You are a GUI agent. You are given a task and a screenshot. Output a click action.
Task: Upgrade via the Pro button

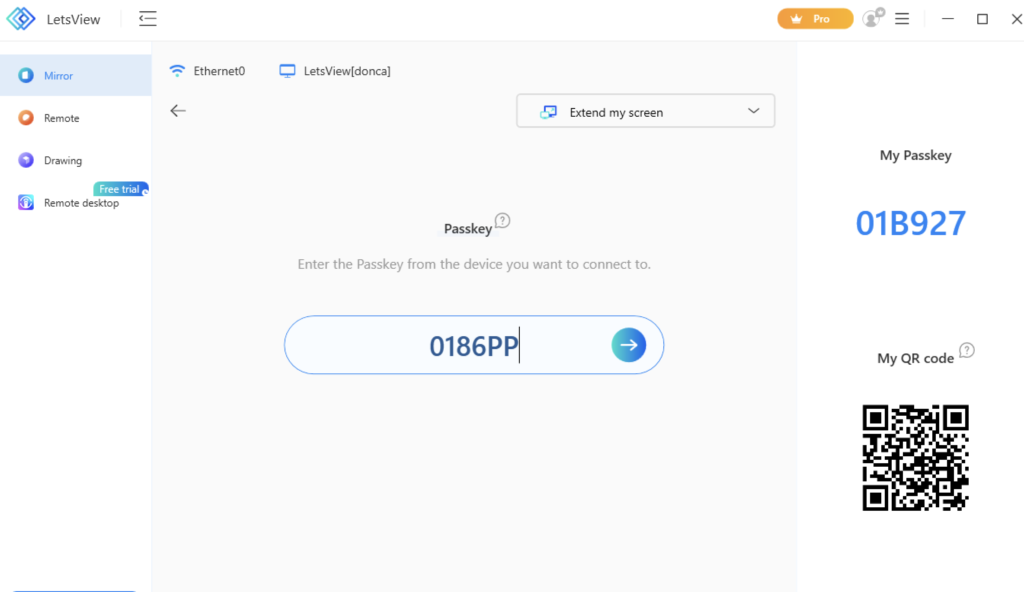tap(815, 19)
